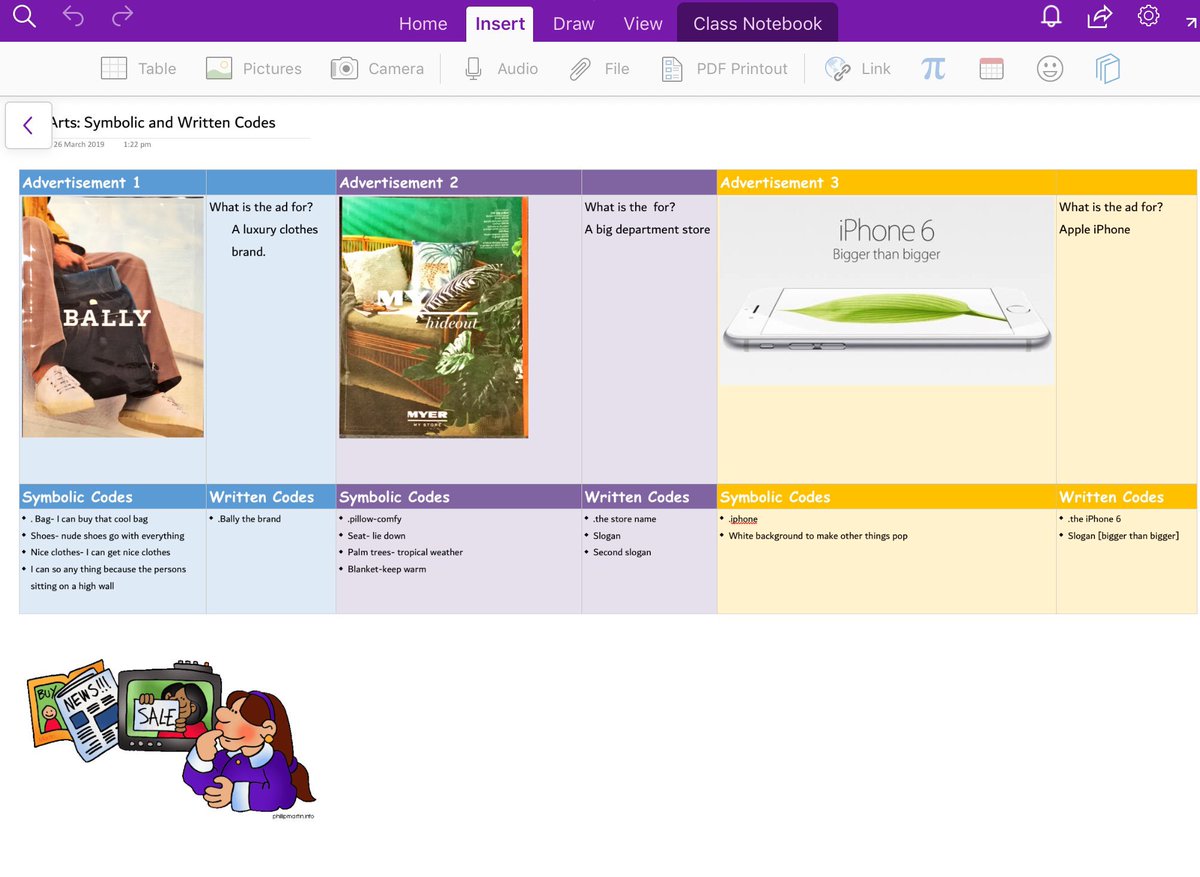The height and width of the screenshot is (877, 1200).
Task: Open the blue notebook stack icon
Action: [x=1107, y=68]
